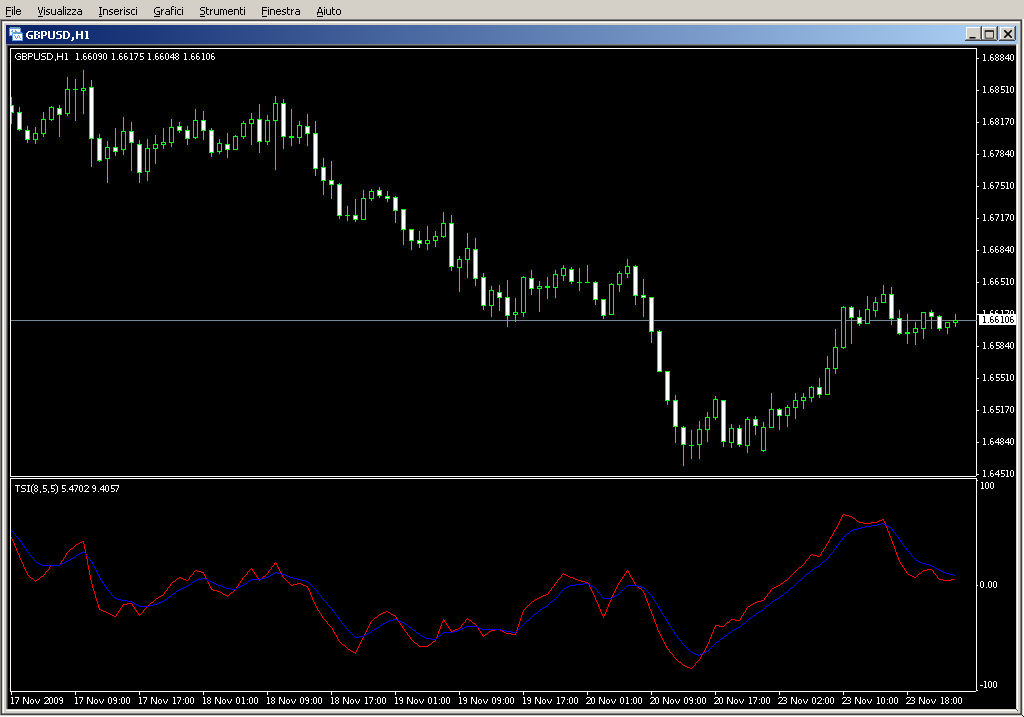This screenshot has width=1024, height=717.
Task: Open the File menu
Action: click(x=13, y=11)
